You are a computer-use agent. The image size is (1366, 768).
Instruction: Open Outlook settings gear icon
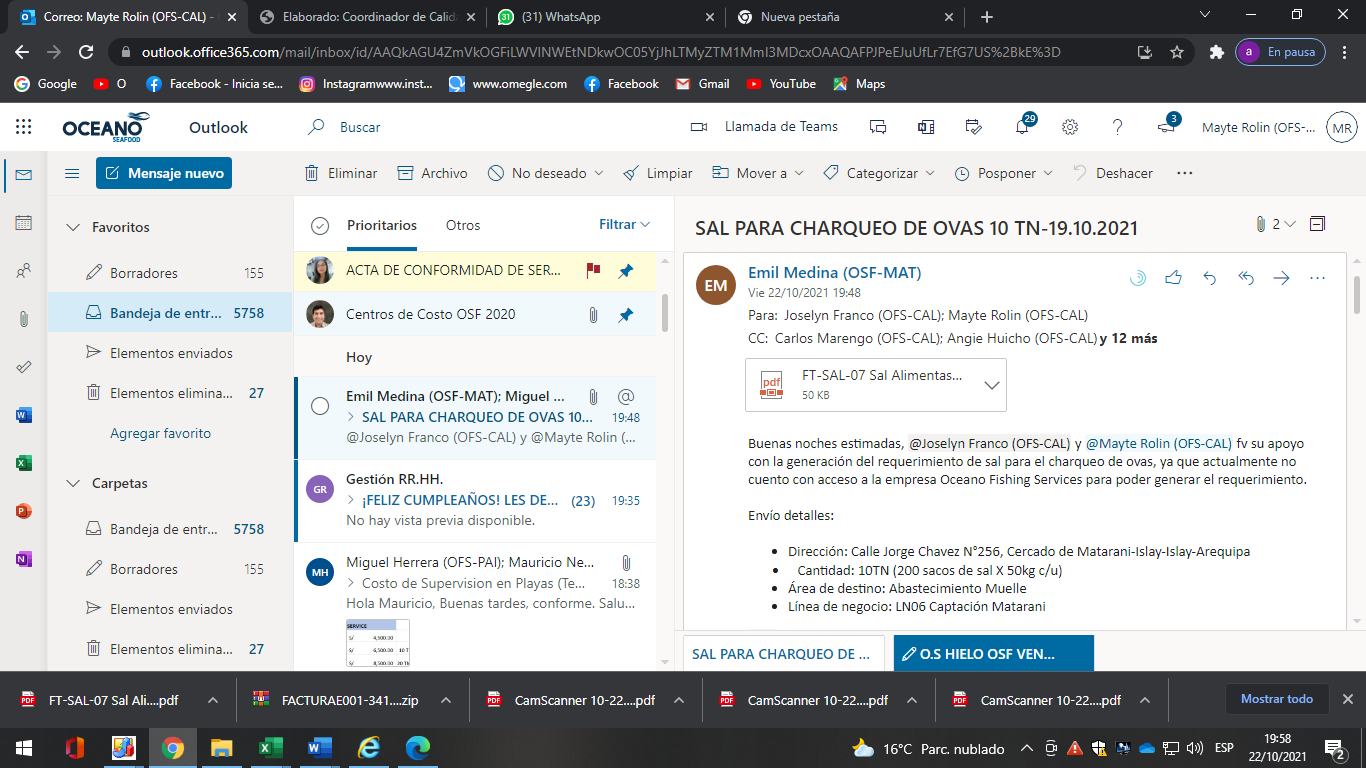click(1070, 127)
